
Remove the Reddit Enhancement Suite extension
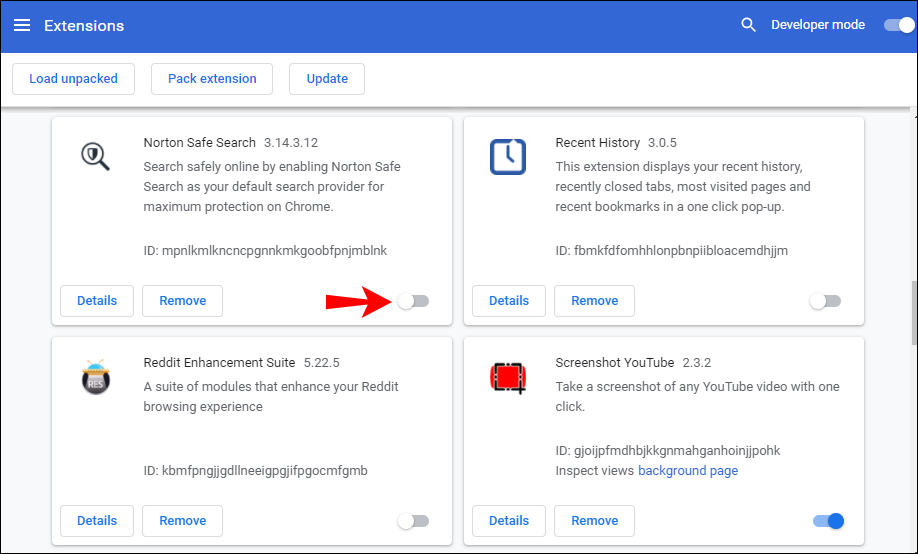pyautogui.click(x=183, y=521)
